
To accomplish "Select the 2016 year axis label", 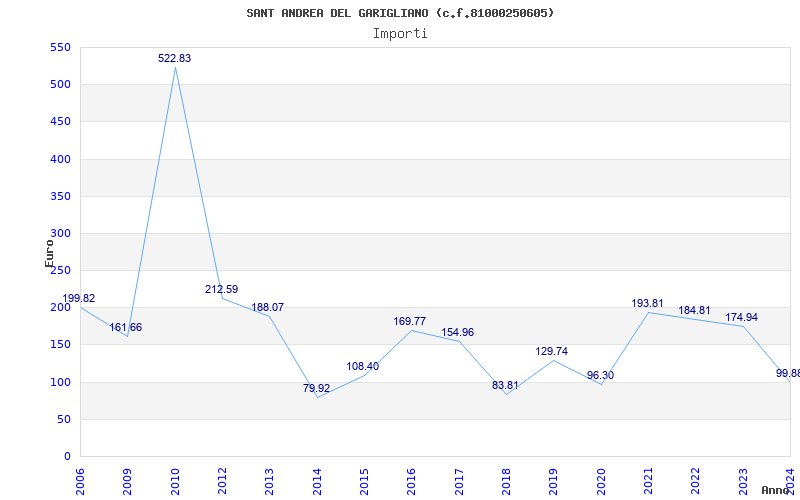I will pos(412,482).
